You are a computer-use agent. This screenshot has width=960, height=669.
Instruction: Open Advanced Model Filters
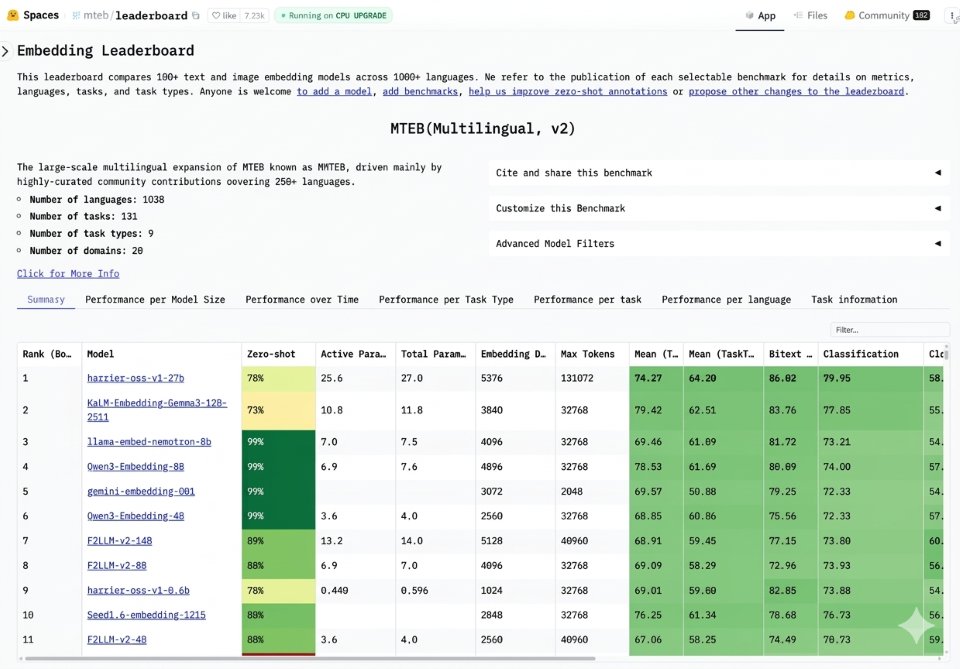click(716, 243)
